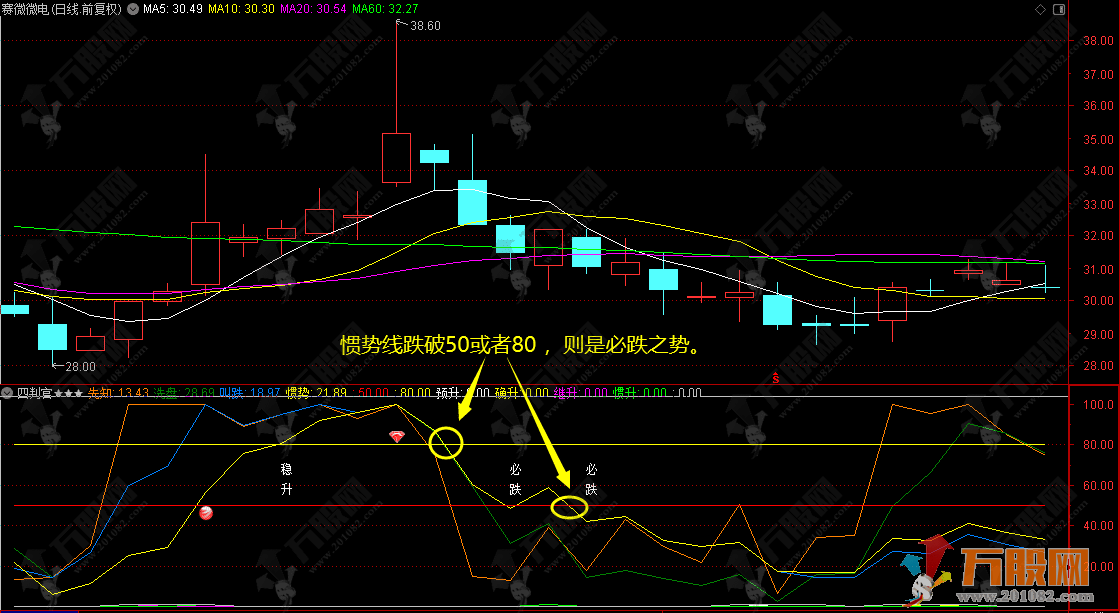Click the 32.00 price axis label
Image resolution: width=1120 pixels, height=613 pixels.
1098,236
